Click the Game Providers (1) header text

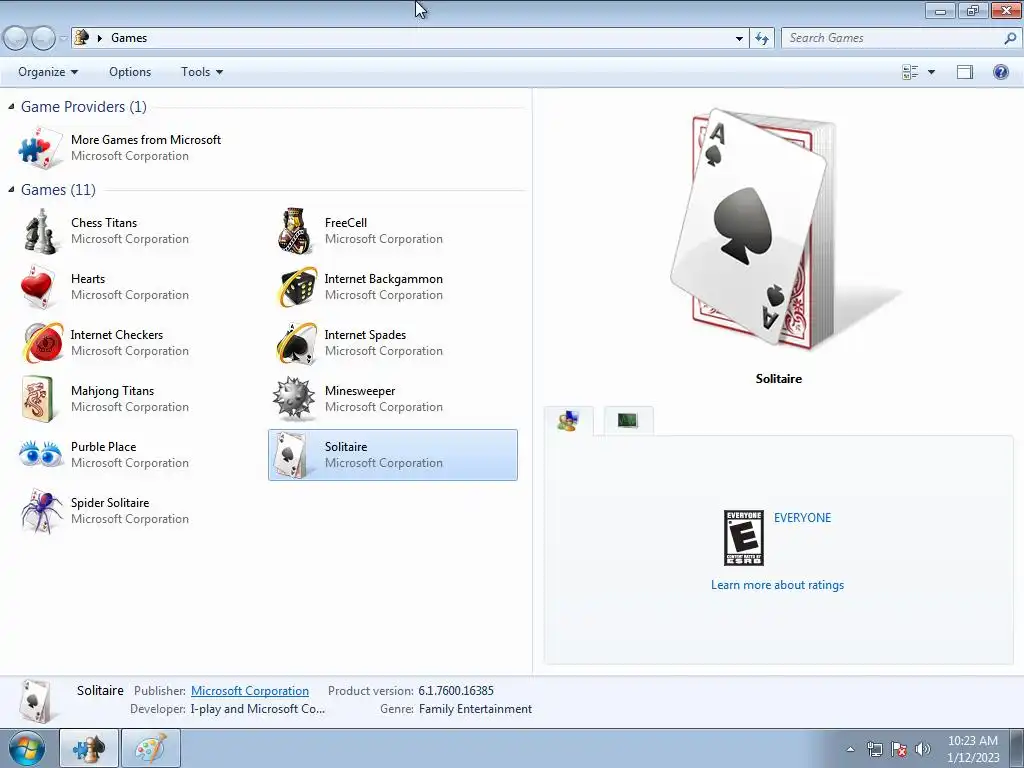point(84,106)
